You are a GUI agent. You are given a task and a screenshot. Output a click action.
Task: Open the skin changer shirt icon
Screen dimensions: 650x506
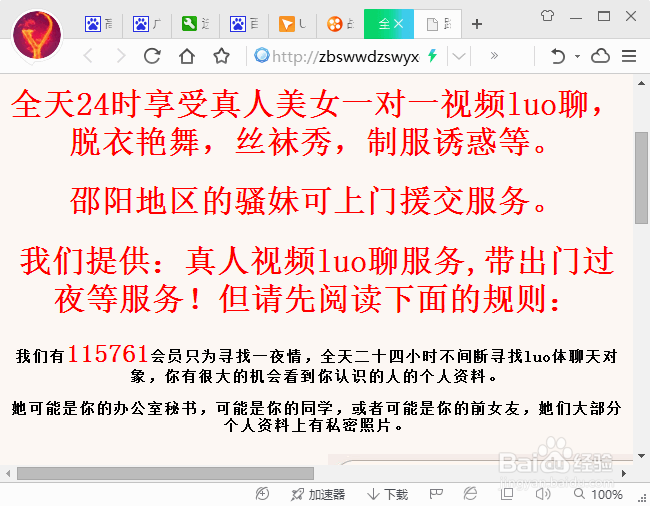[x=547, y=16]
